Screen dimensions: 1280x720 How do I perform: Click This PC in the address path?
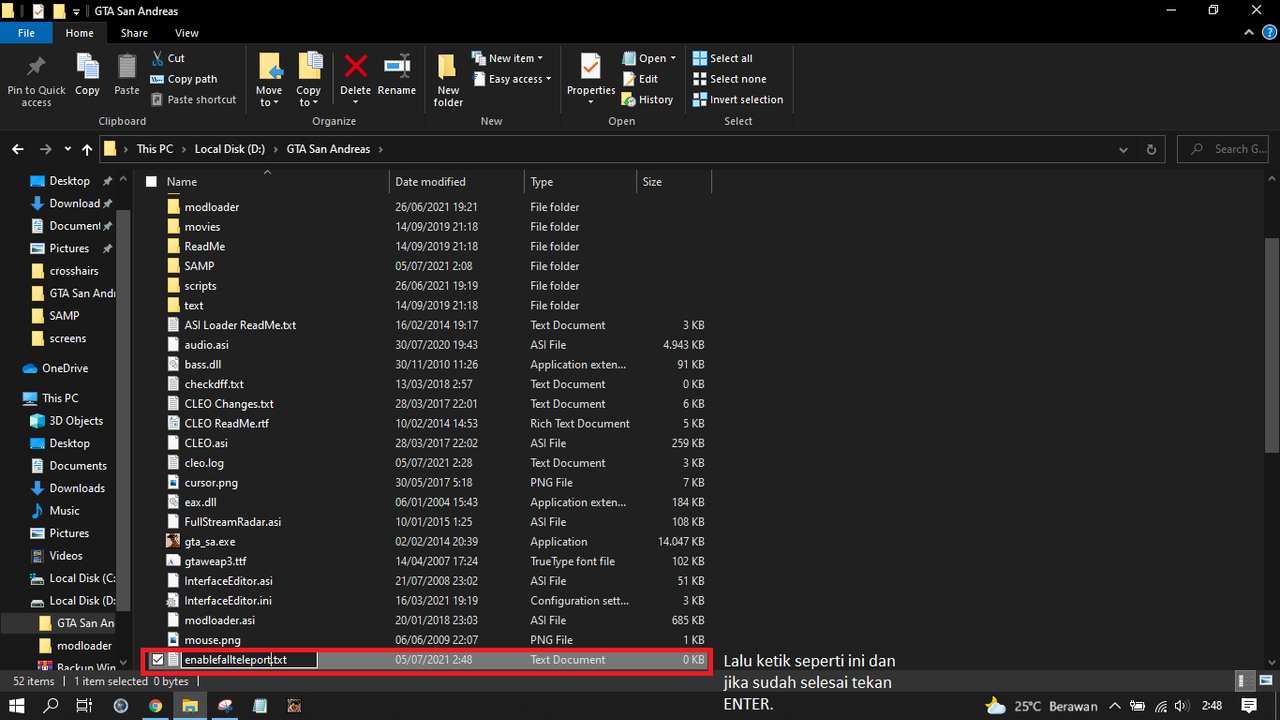(154, 149)
